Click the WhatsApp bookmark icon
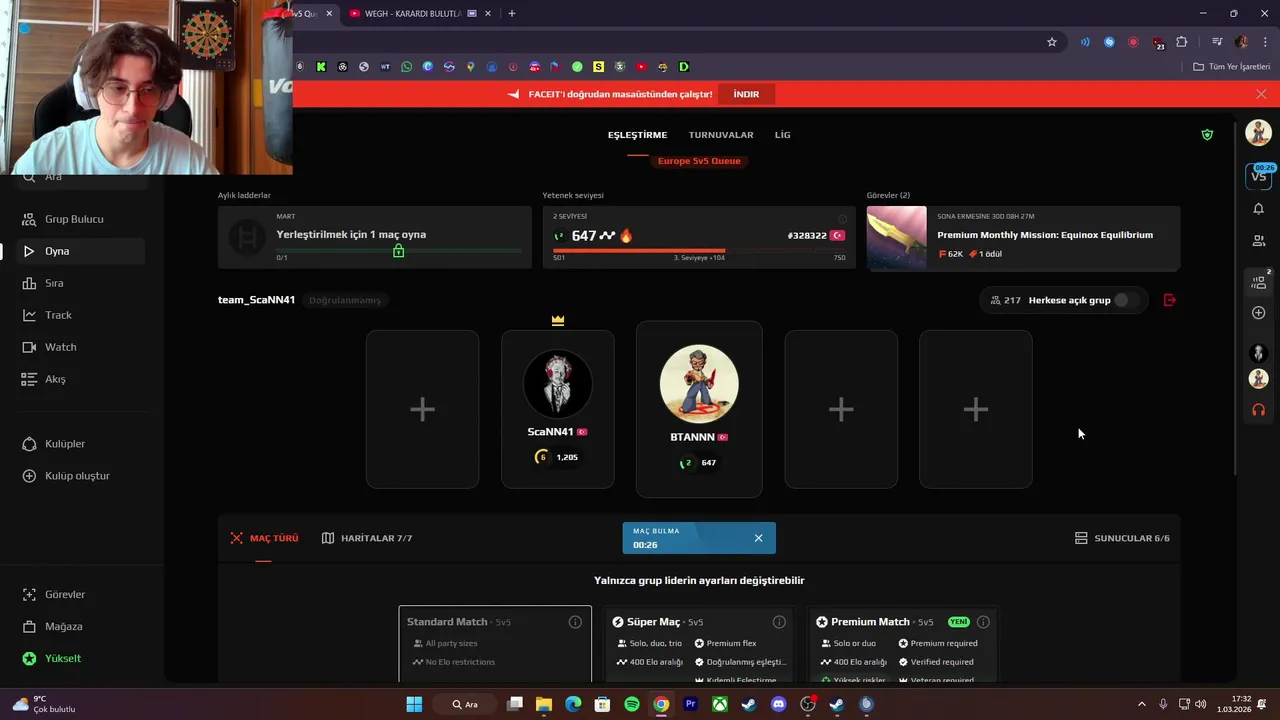This screenshot has height=720, width=1280. point(406,67)
